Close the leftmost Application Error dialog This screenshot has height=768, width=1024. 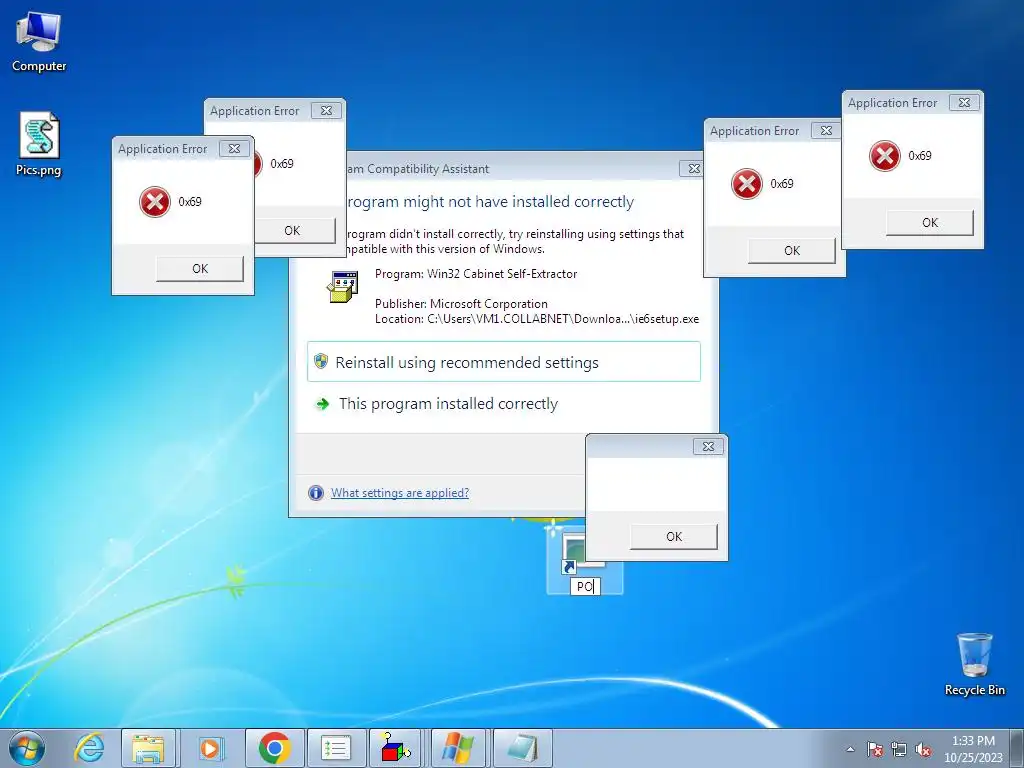(x=234, y=149)
